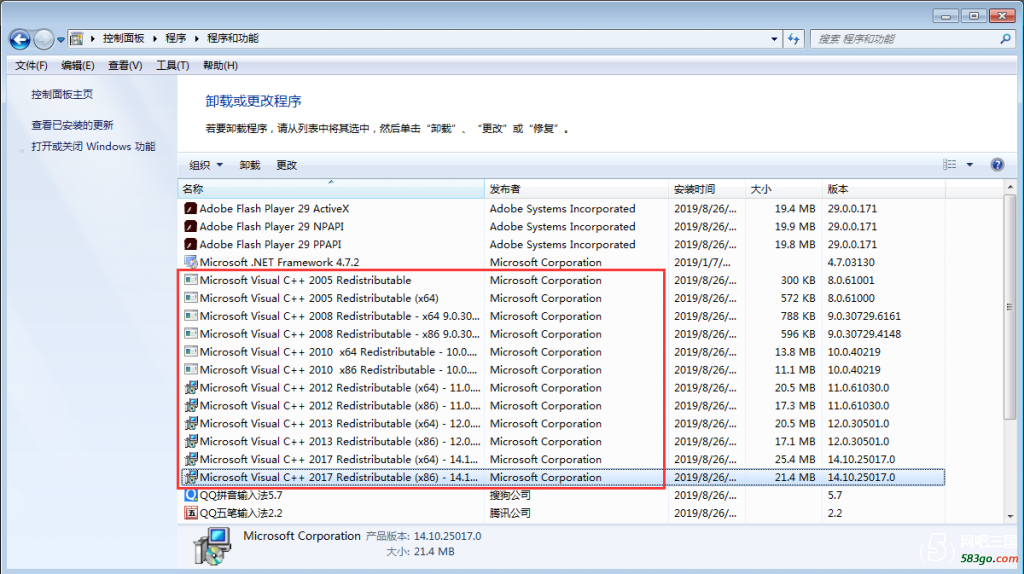Click the 2019/1/7 install date cell

coord(702,263)
